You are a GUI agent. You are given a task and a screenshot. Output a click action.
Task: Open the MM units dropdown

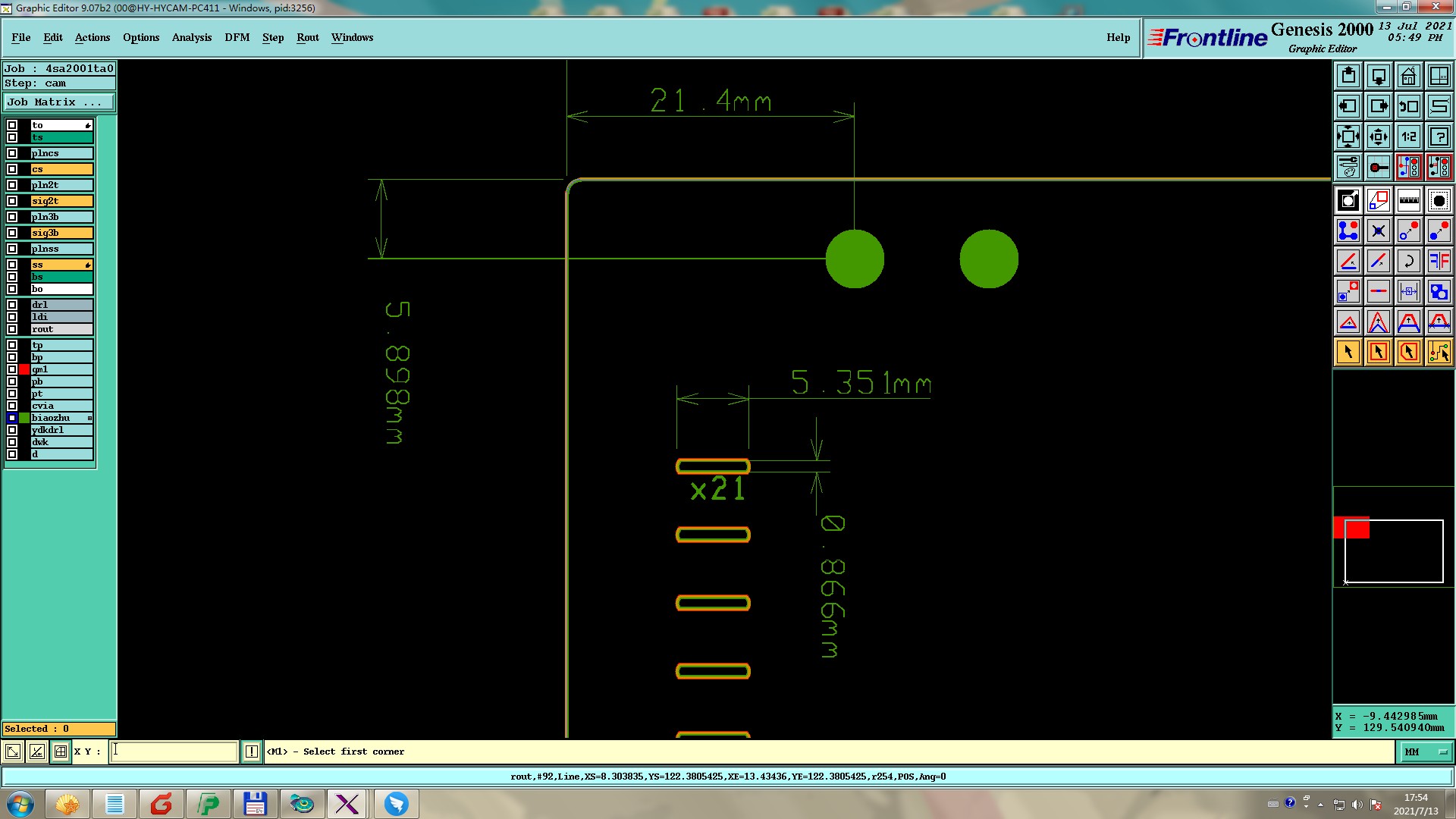tap(1425, 752)
